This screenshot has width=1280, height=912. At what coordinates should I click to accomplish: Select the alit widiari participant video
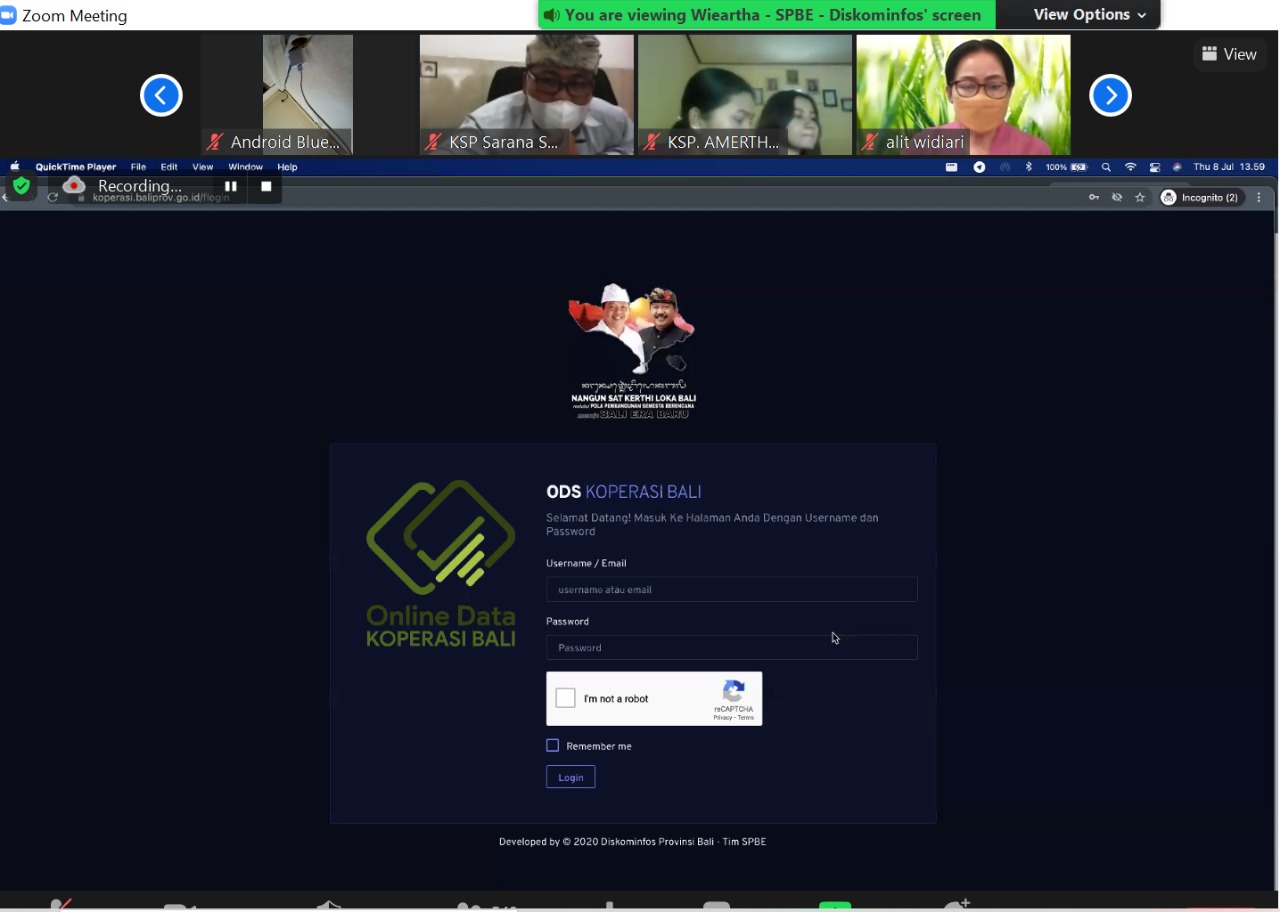(963, 95)
